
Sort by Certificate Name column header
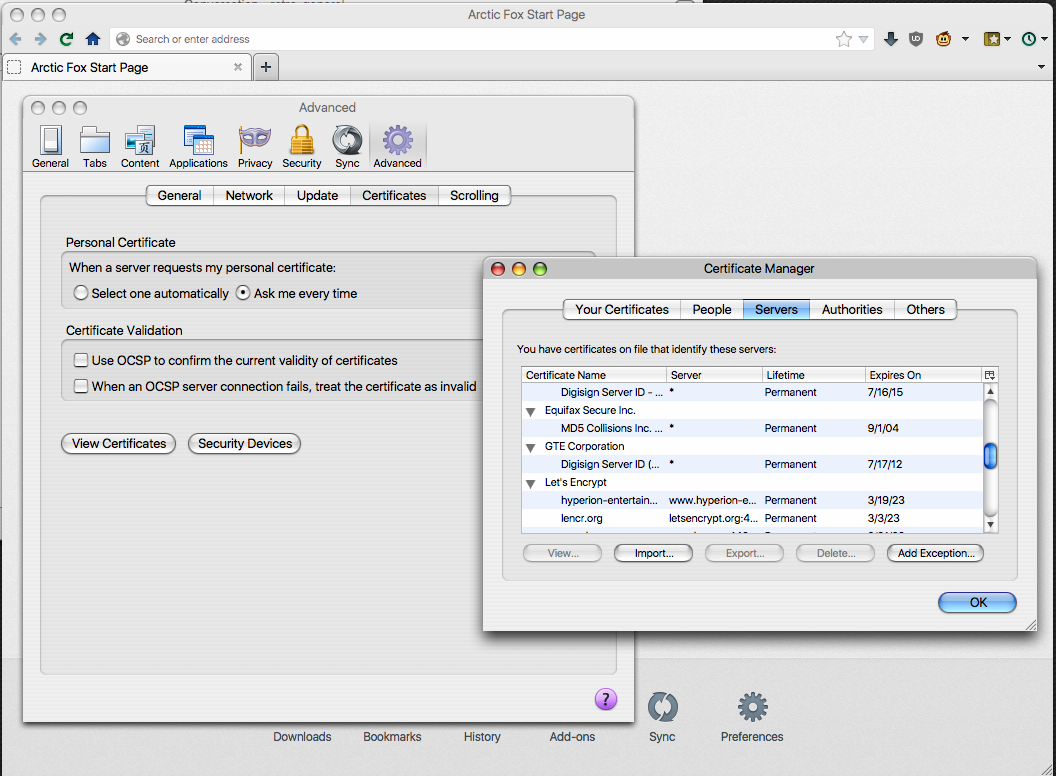pyautogui.click(x=594, y=375)
